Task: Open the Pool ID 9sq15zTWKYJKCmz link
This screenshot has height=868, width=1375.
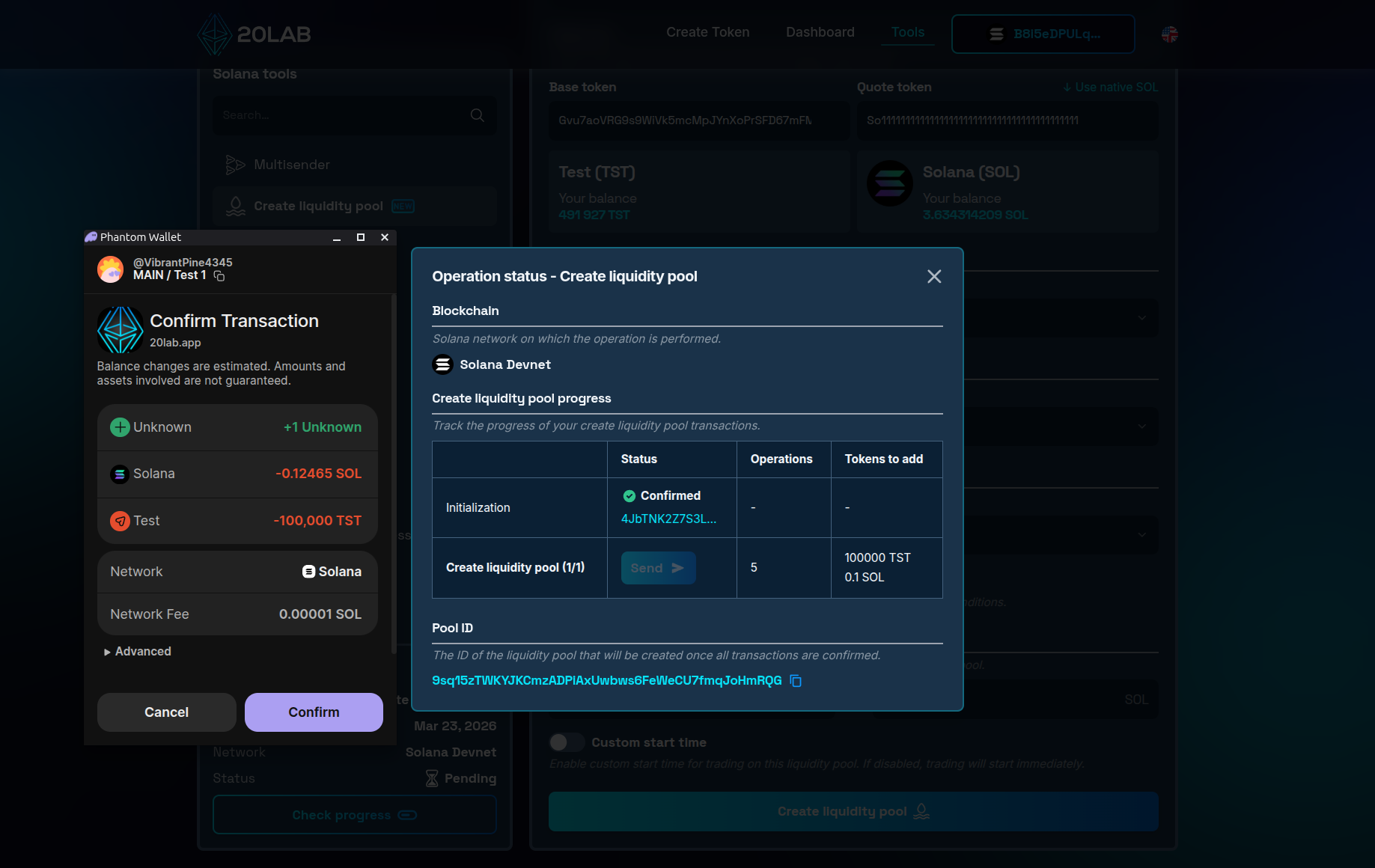Action: pyautogui.click(x=607, y=680)
